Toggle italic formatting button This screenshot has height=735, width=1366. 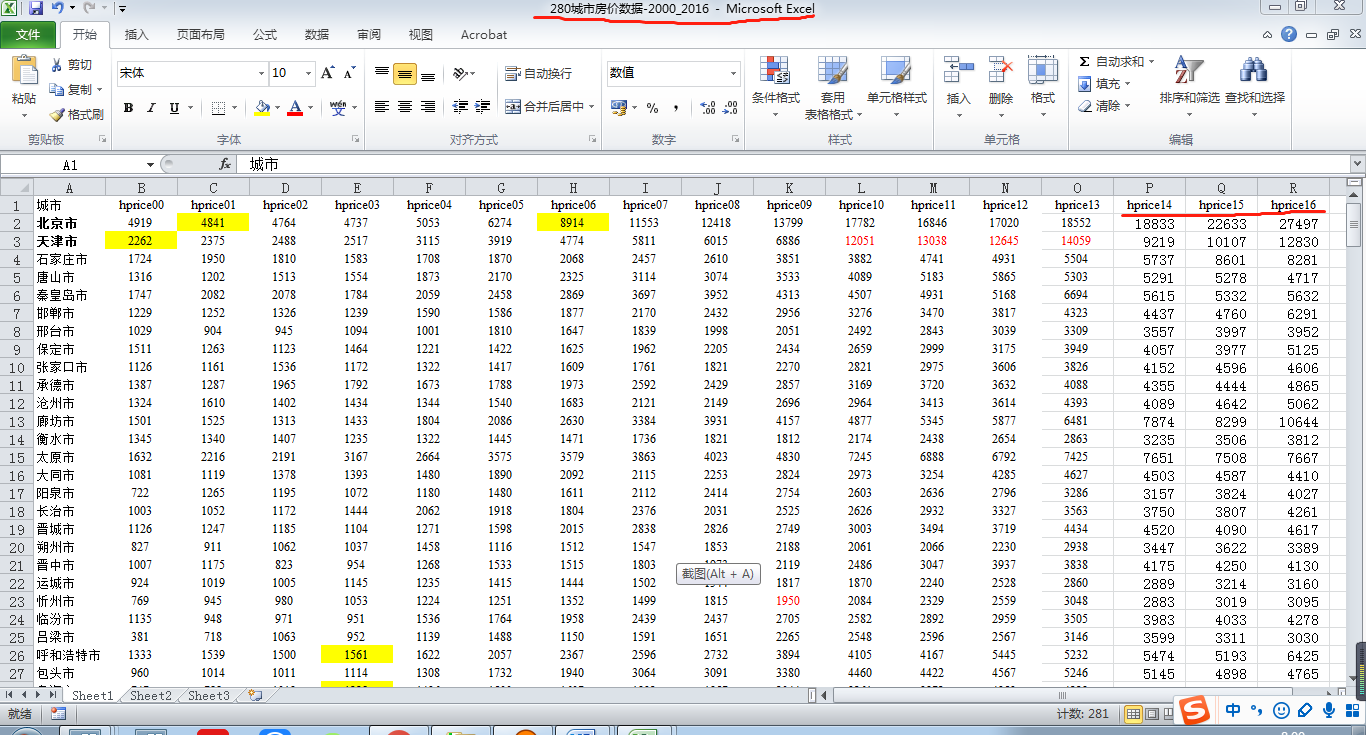tap(151, 108)
